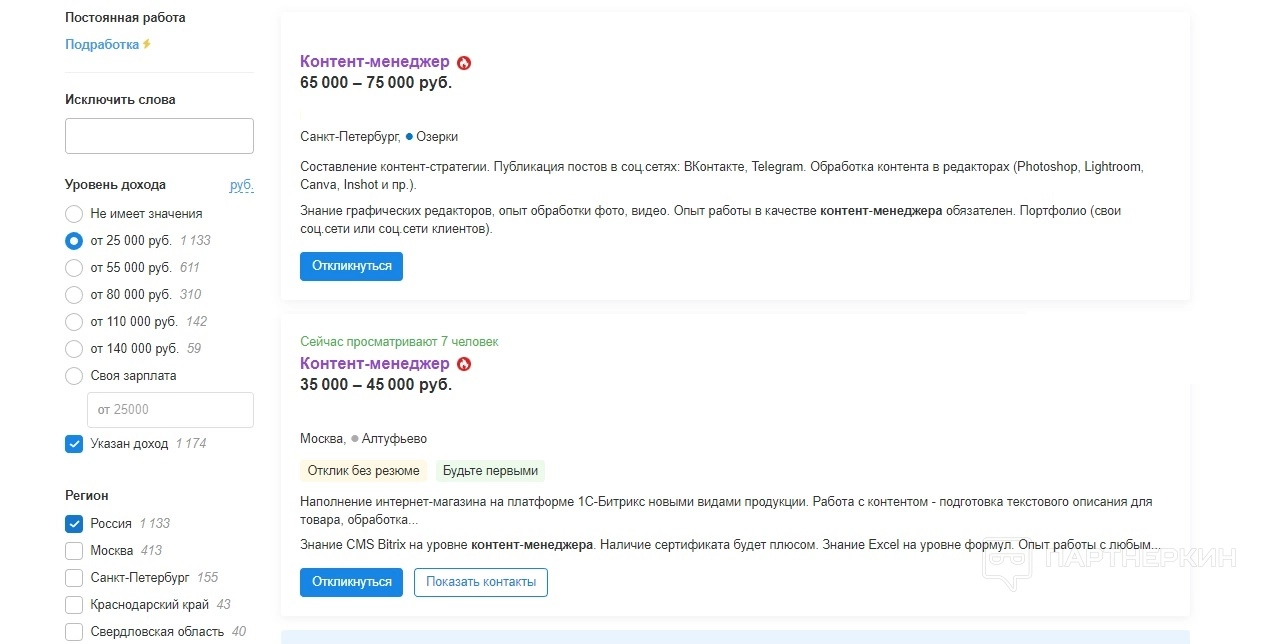This screenshot has width=1288, height=644.
Task: Open the 'руб.' currency dropdown
Action: tap(241, 185)
